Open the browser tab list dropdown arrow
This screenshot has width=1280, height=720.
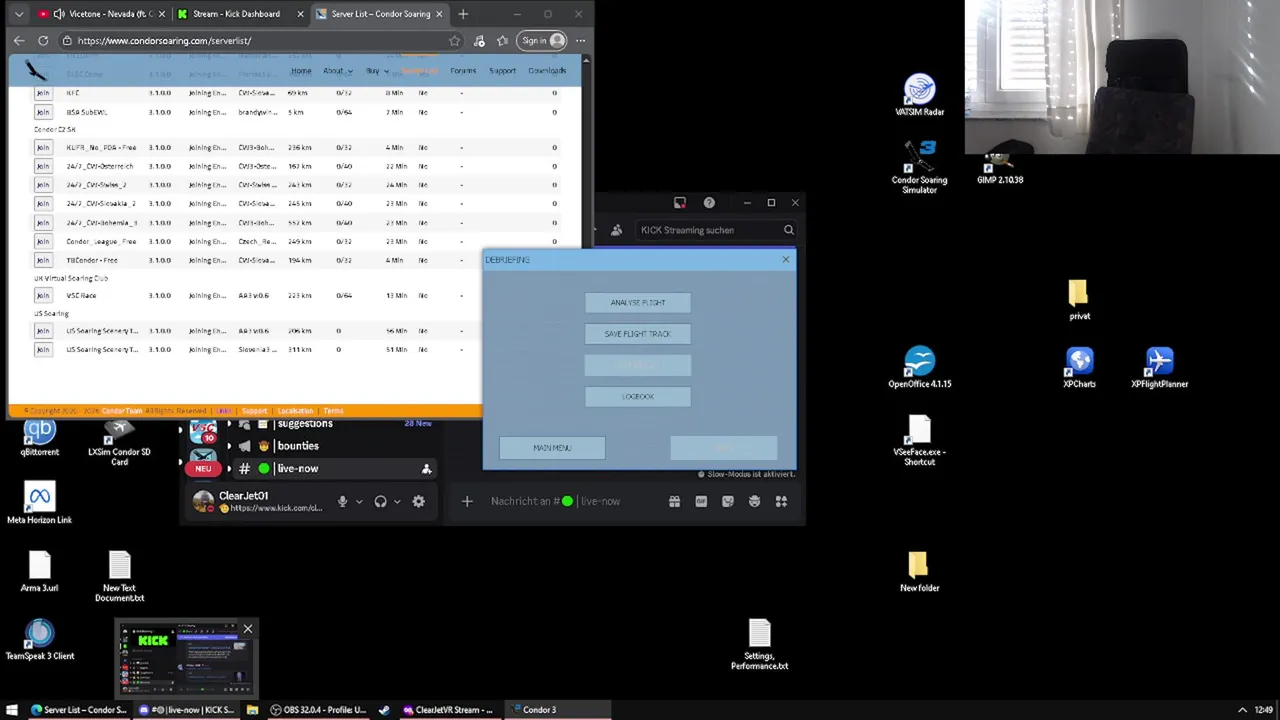click(18, 14)
